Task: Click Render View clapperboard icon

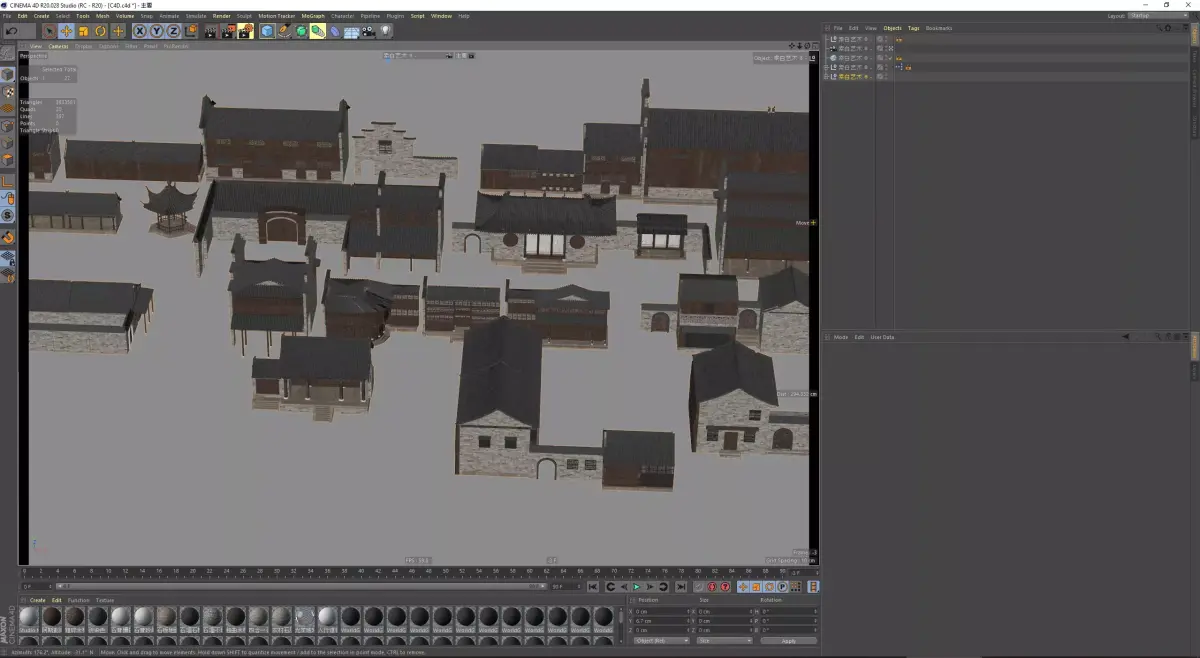Action: click(211, 31)
